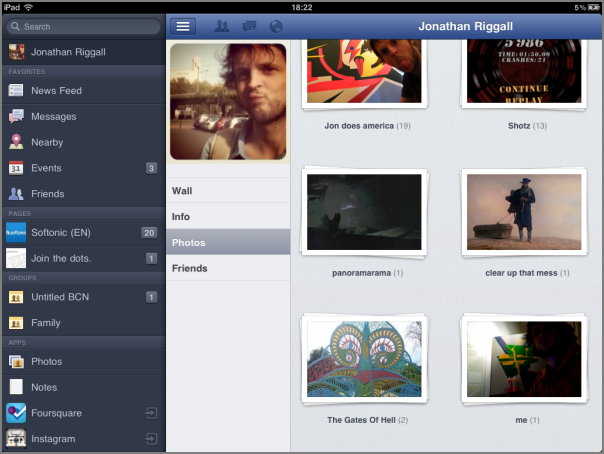Open Nearby with map pin icon
Viewport: 604px width, 454px height.
coord(84,142)
